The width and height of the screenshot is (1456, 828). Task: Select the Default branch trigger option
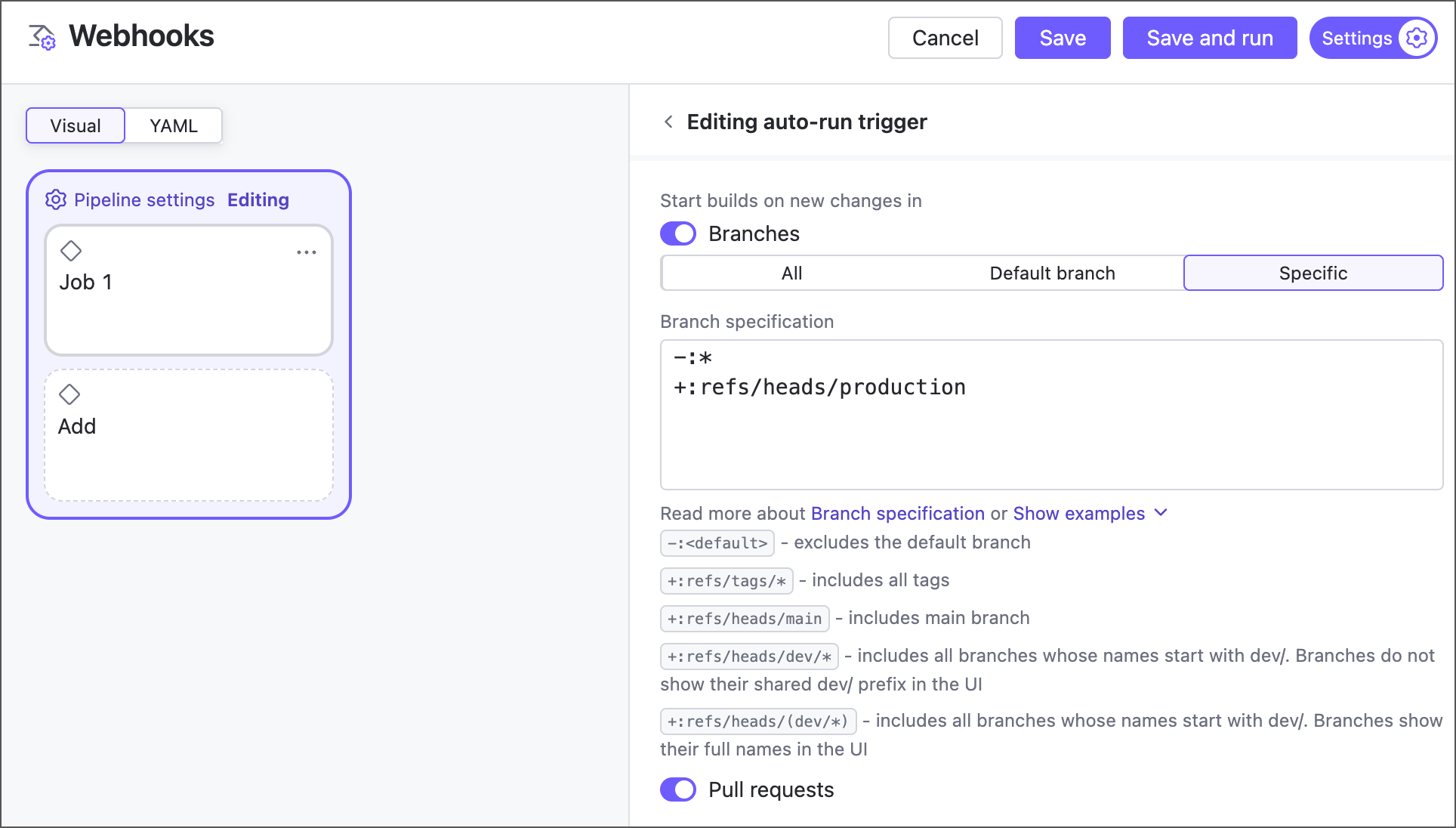(x=1052, y=273)
